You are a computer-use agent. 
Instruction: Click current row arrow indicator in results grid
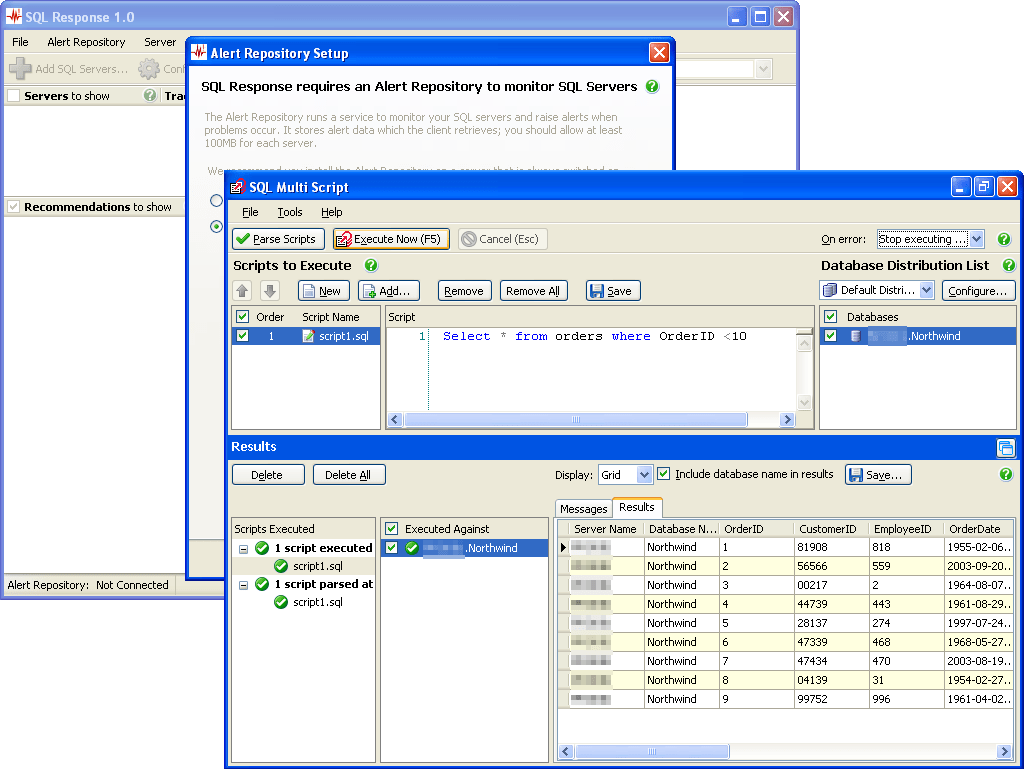click(563, 547)
